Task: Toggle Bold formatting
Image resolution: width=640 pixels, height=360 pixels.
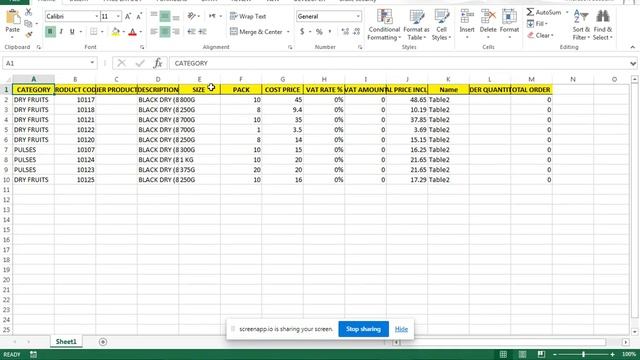Action: (x=50, y=31)
